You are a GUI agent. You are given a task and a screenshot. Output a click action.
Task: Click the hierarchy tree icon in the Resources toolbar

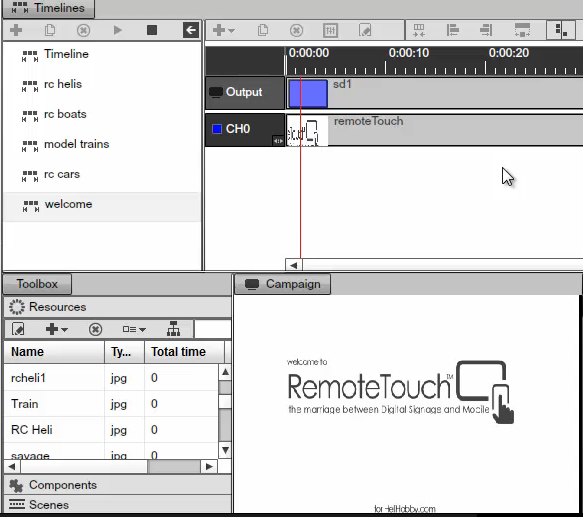click(173, 329)
